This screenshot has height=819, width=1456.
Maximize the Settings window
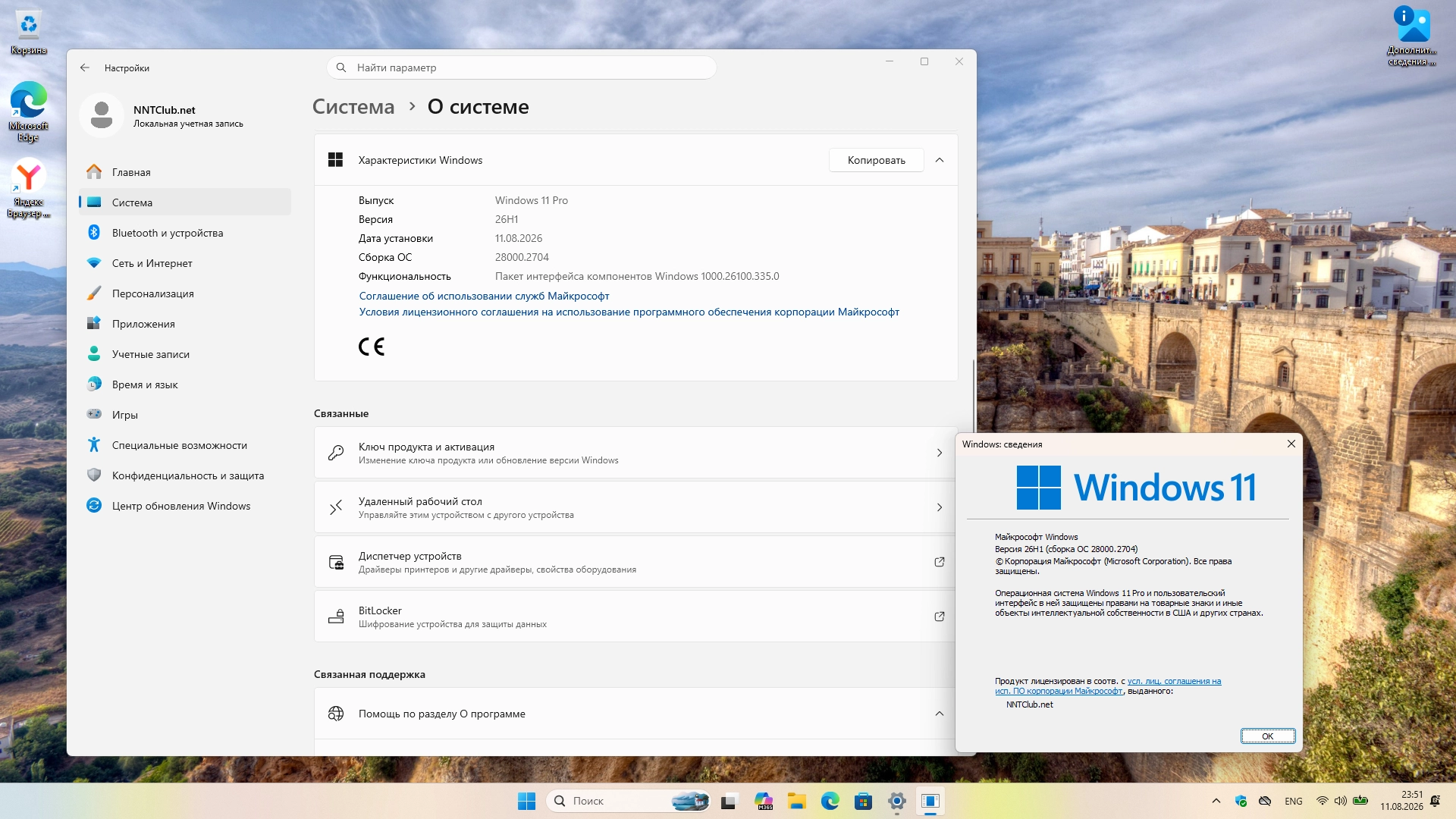[924, 61]
